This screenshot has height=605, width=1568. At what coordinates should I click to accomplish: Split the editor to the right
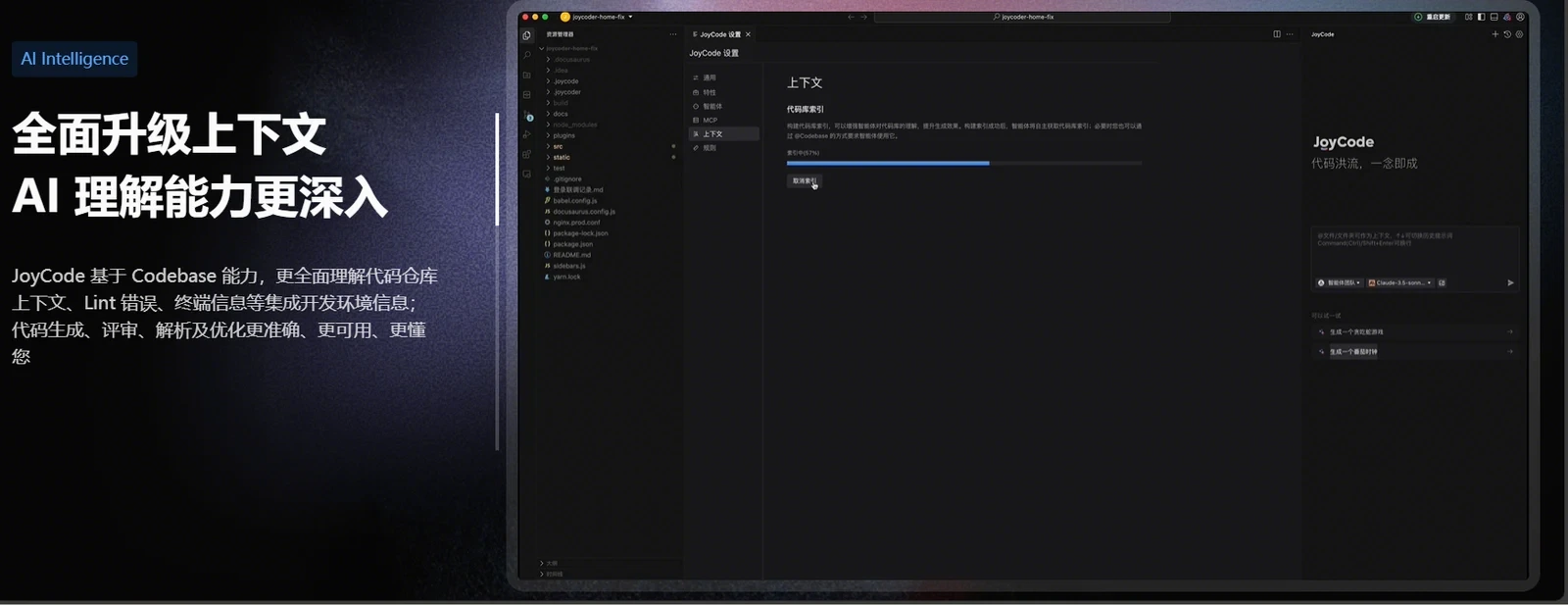pyautogui.click(x=1277, y=34)
